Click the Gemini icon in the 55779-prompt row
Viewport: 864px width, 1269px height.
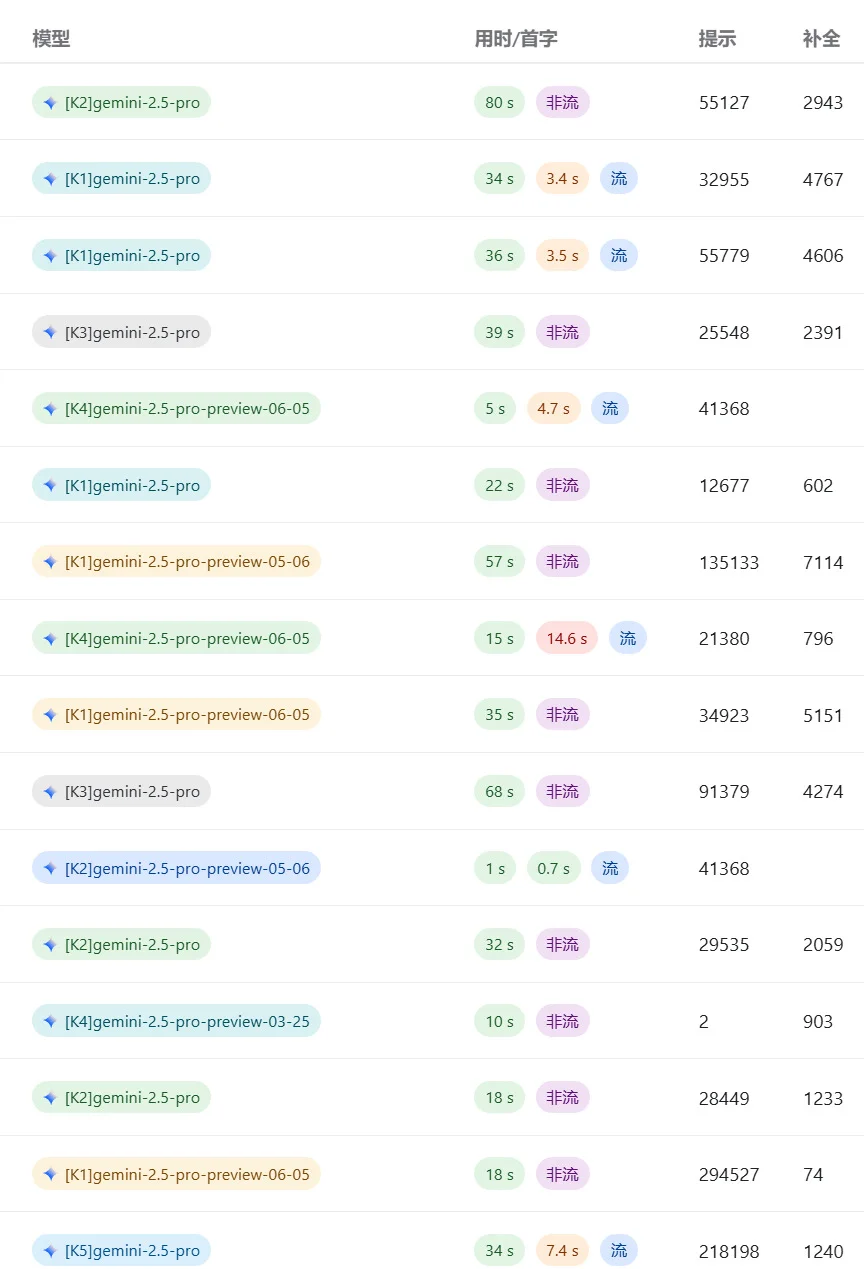[50, 256]
